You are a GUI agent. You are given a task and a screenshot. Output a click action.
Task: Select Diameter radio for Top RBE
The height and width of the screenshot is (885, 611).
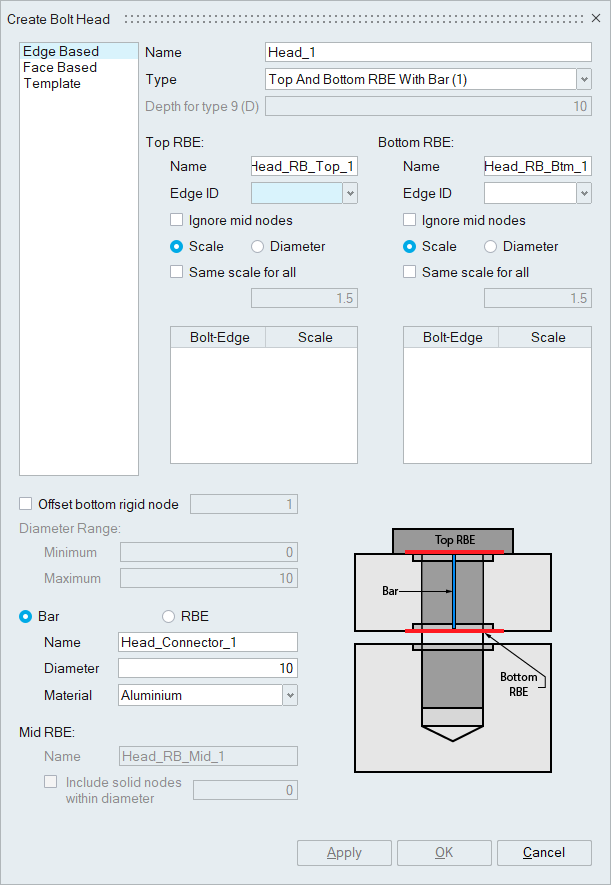coord(258,246)
